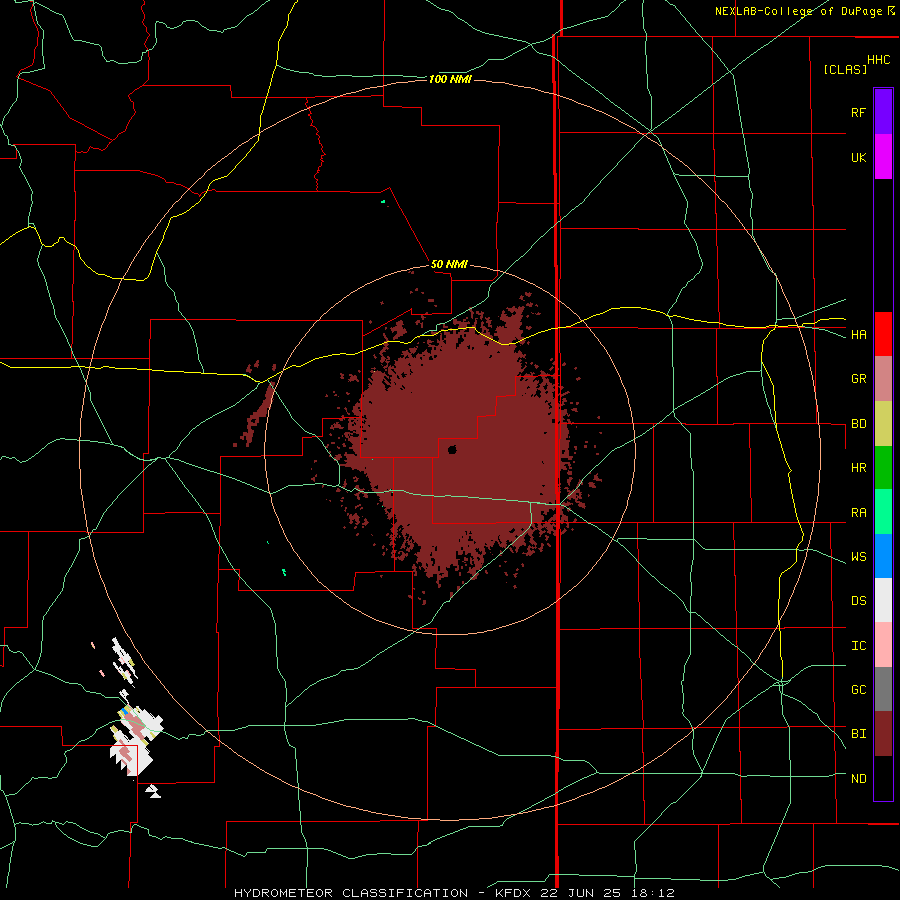Select the HR heavy rain green swatch
900x900 pixels.
coord(883,468)
